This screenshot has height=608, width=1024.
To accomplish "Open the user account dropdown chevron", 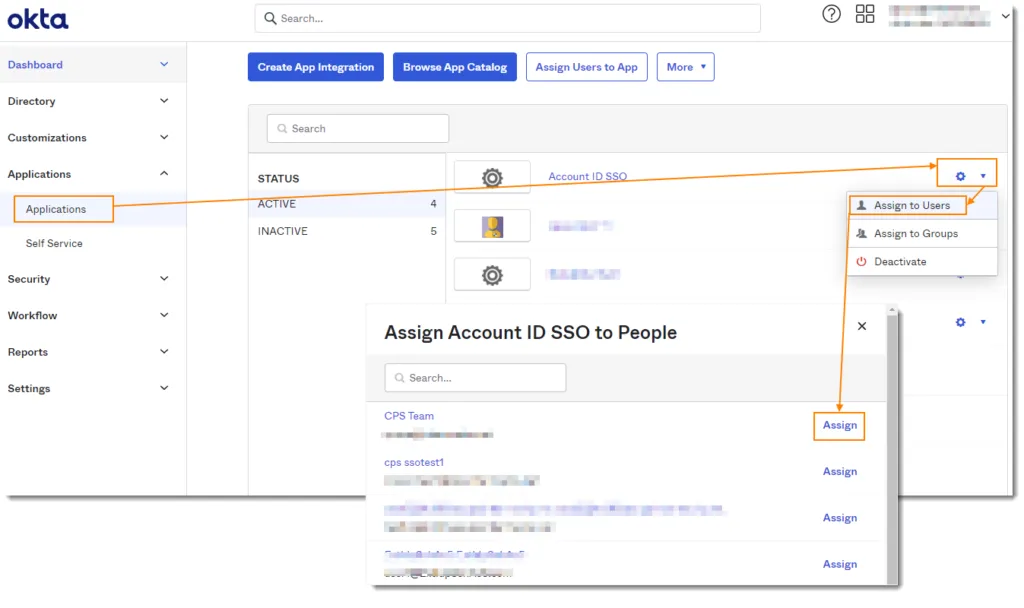I will (1005, 16).
